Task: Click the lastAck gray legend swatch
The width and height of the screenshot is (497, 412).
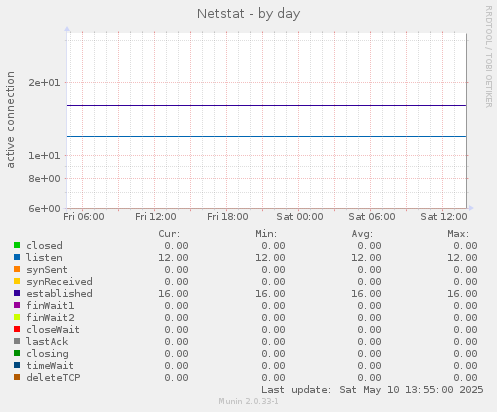Action: 17,341
